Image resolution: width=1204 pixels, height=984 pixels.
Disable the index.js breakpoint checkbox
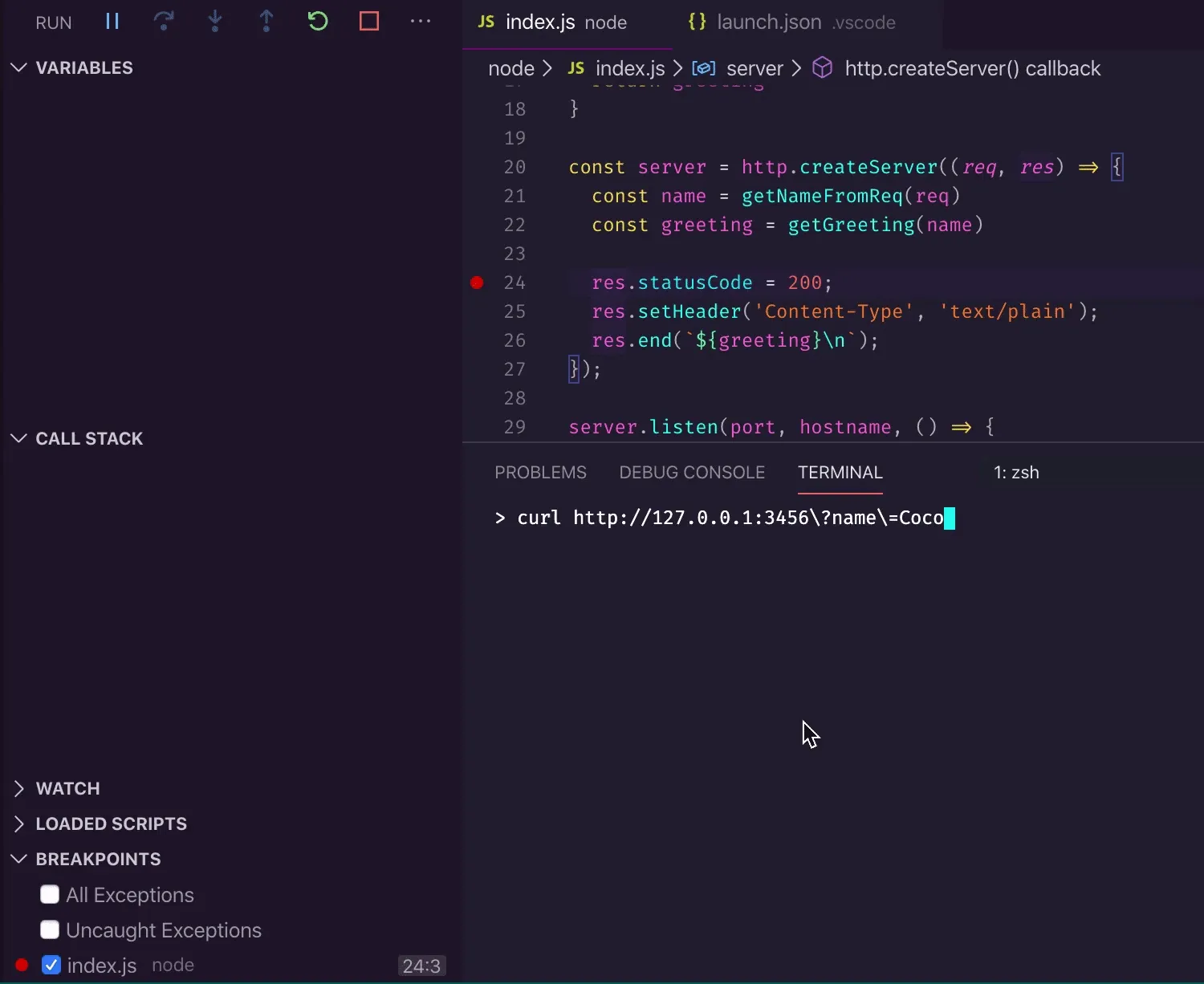(51, 965)
